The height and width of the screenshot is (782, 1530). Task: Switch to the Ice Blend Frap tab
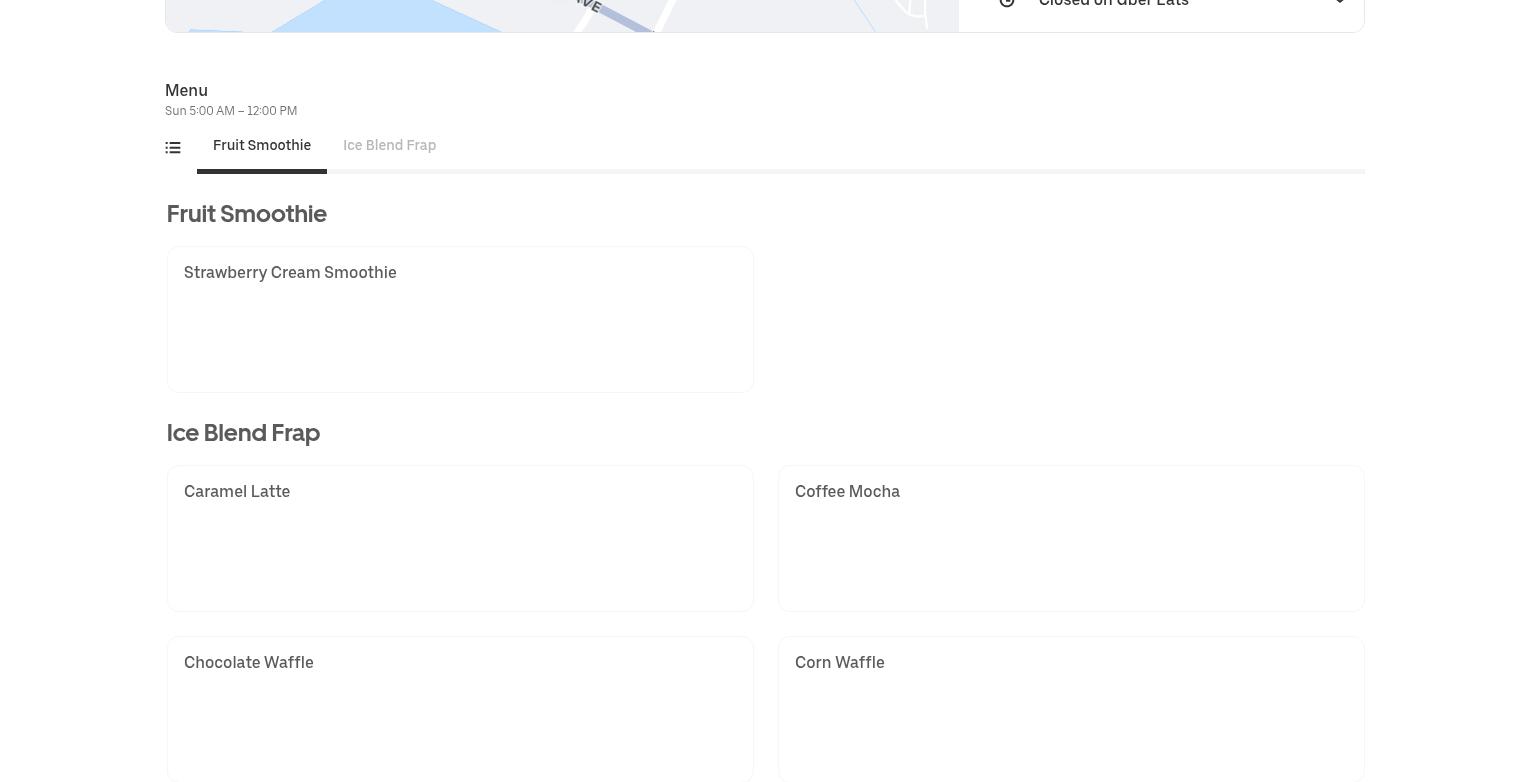pyautogui.click(x=389, y=146)
